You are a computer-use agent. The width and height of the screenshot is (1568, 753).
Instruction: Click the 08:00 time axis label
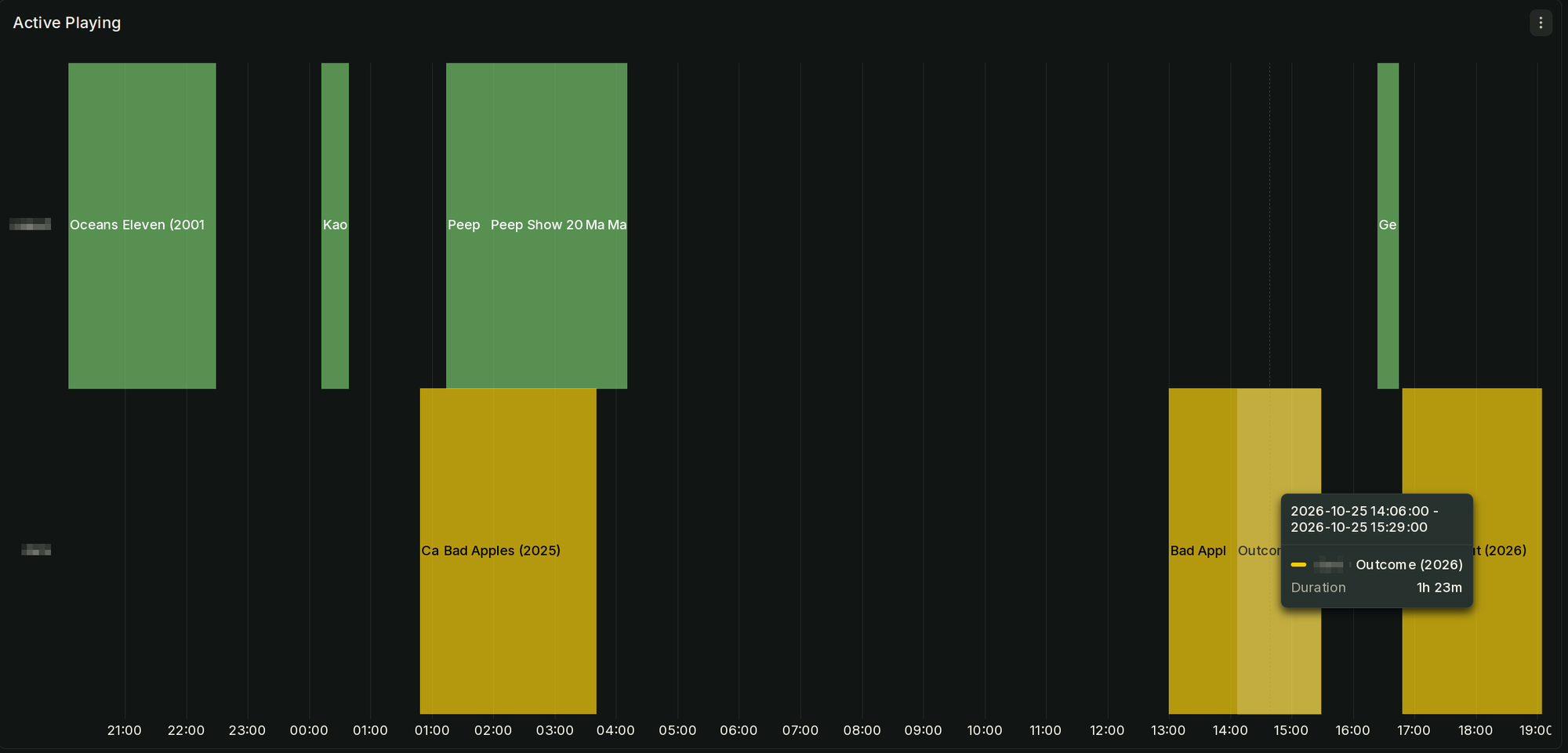click(862, 730)
